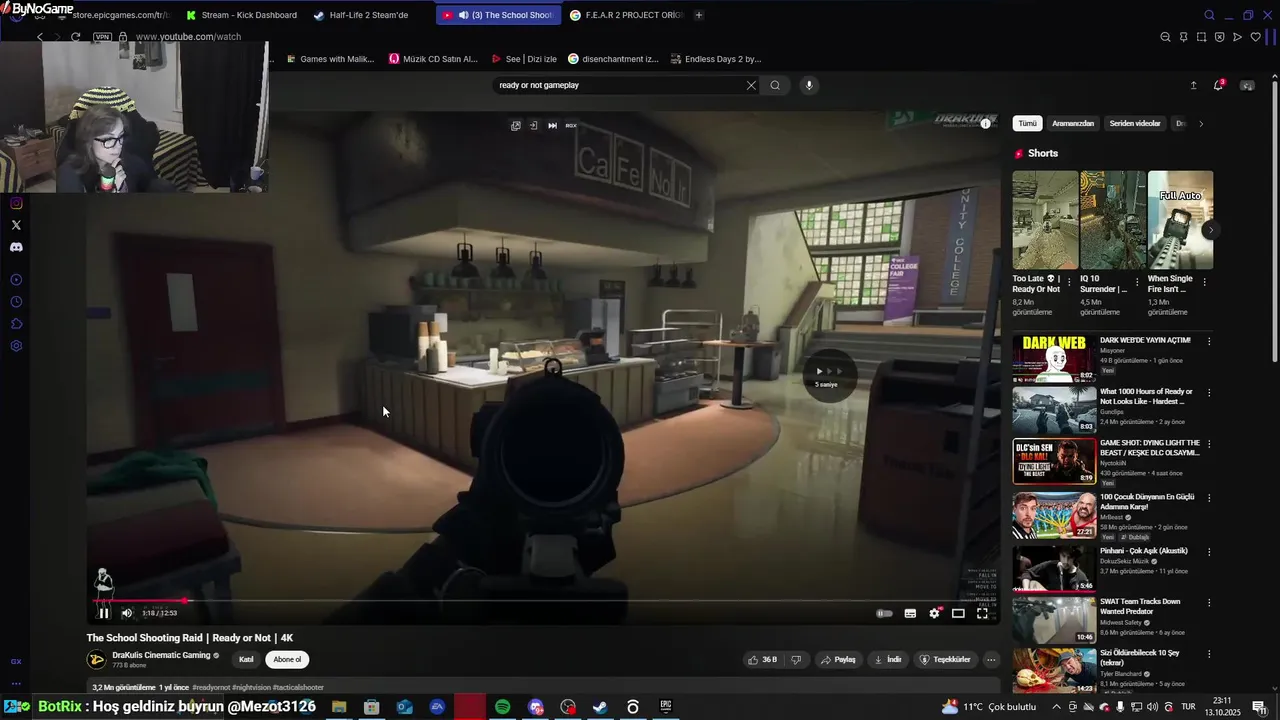Open more actions menu below video
The height and width of the screenshot is (720, 1280).
991,660
